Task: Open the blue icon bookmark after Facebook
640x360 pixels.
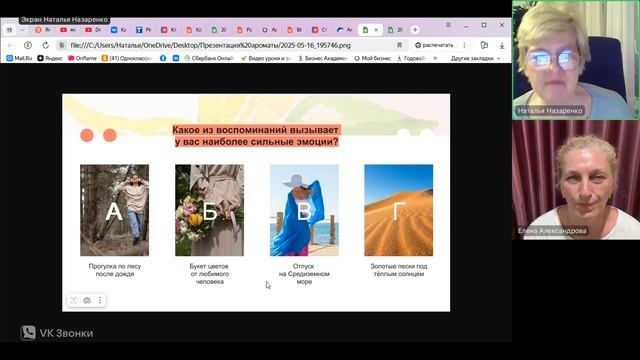Action: pos(176,58)
